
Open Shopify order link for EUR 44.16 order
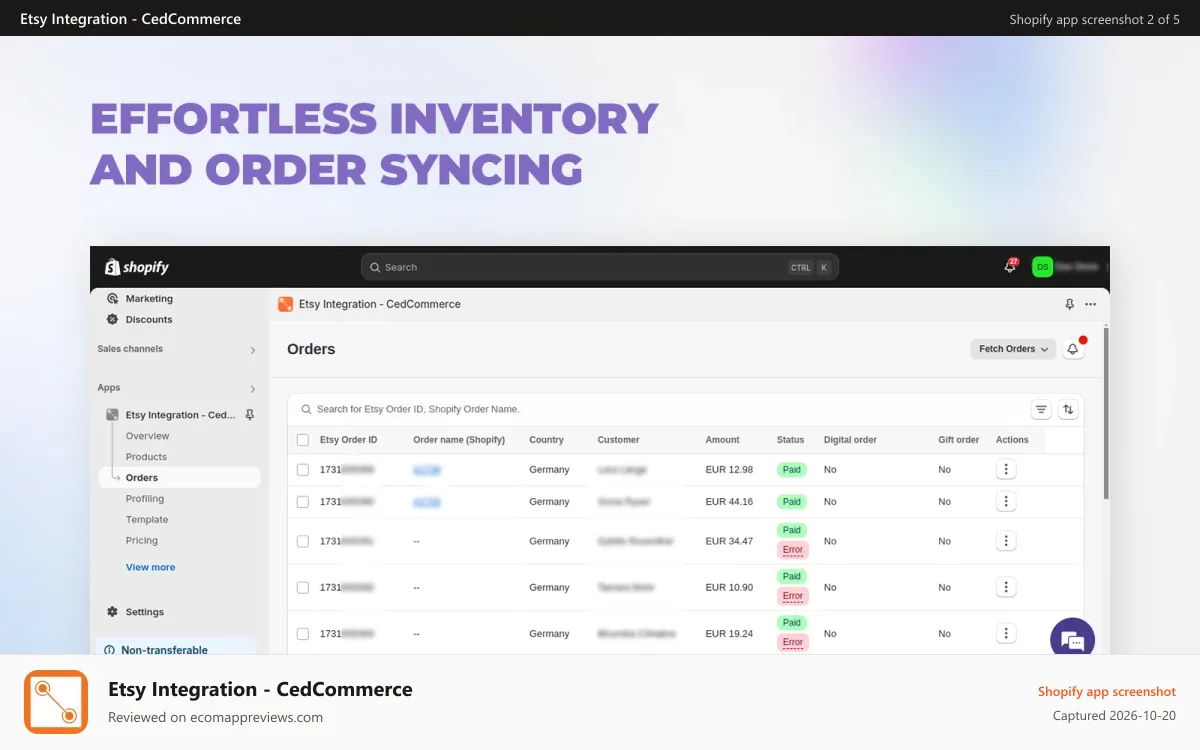pyautogui.click(x=427, y=502)
